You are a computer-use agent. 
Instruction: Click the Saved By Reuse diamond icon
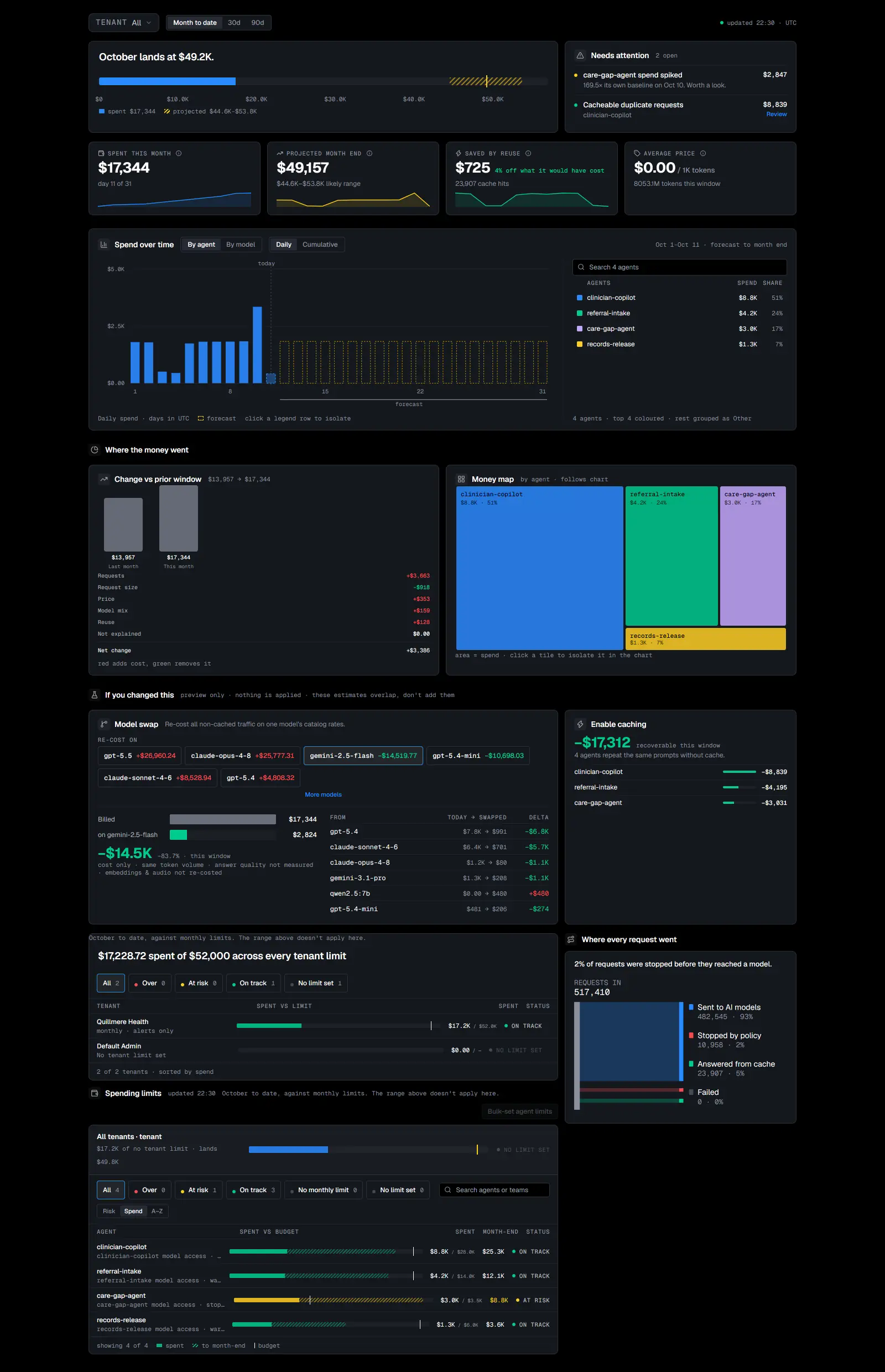point(458,153)
